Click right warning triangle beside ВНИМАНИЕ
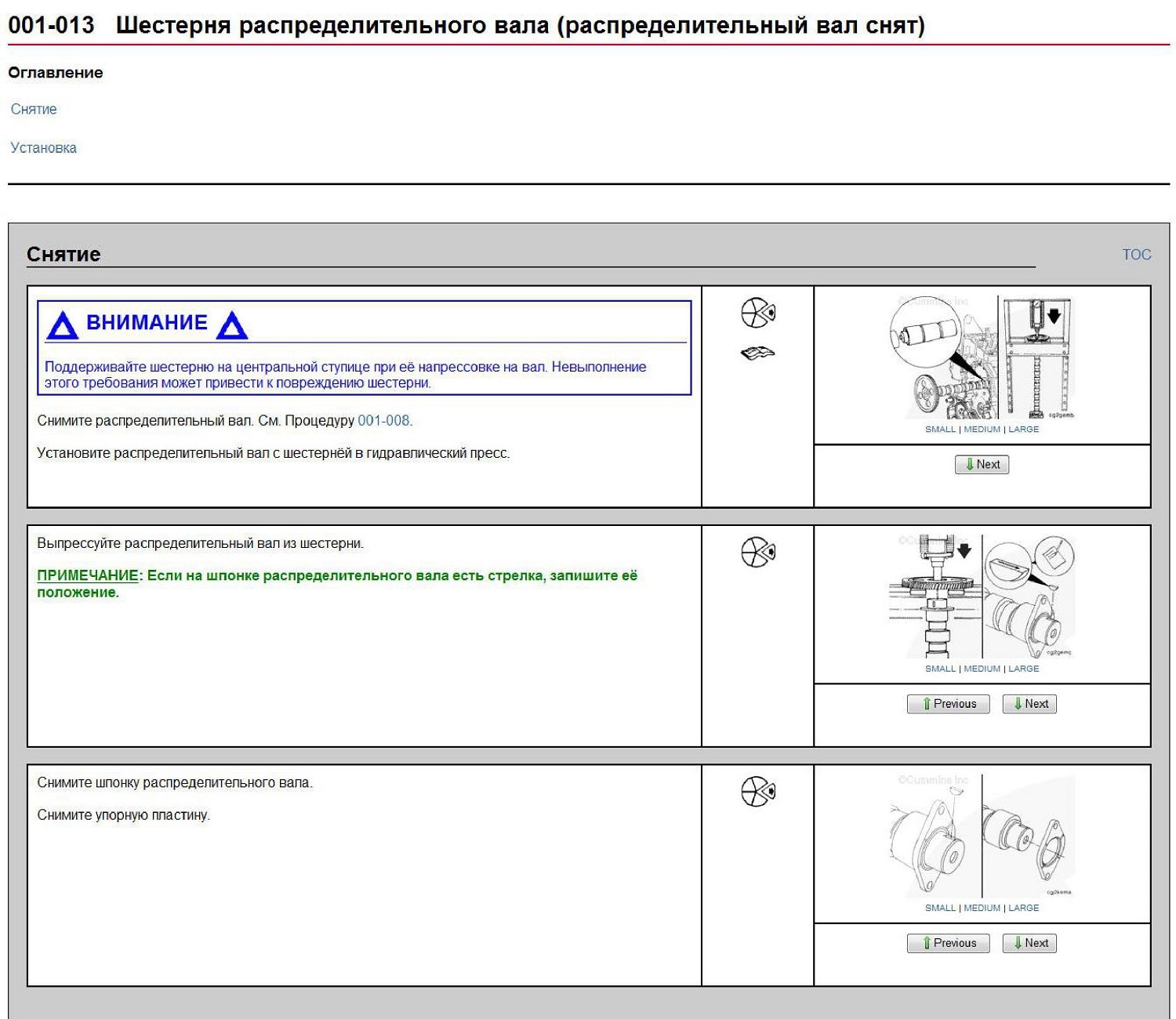 pos(232,325)
